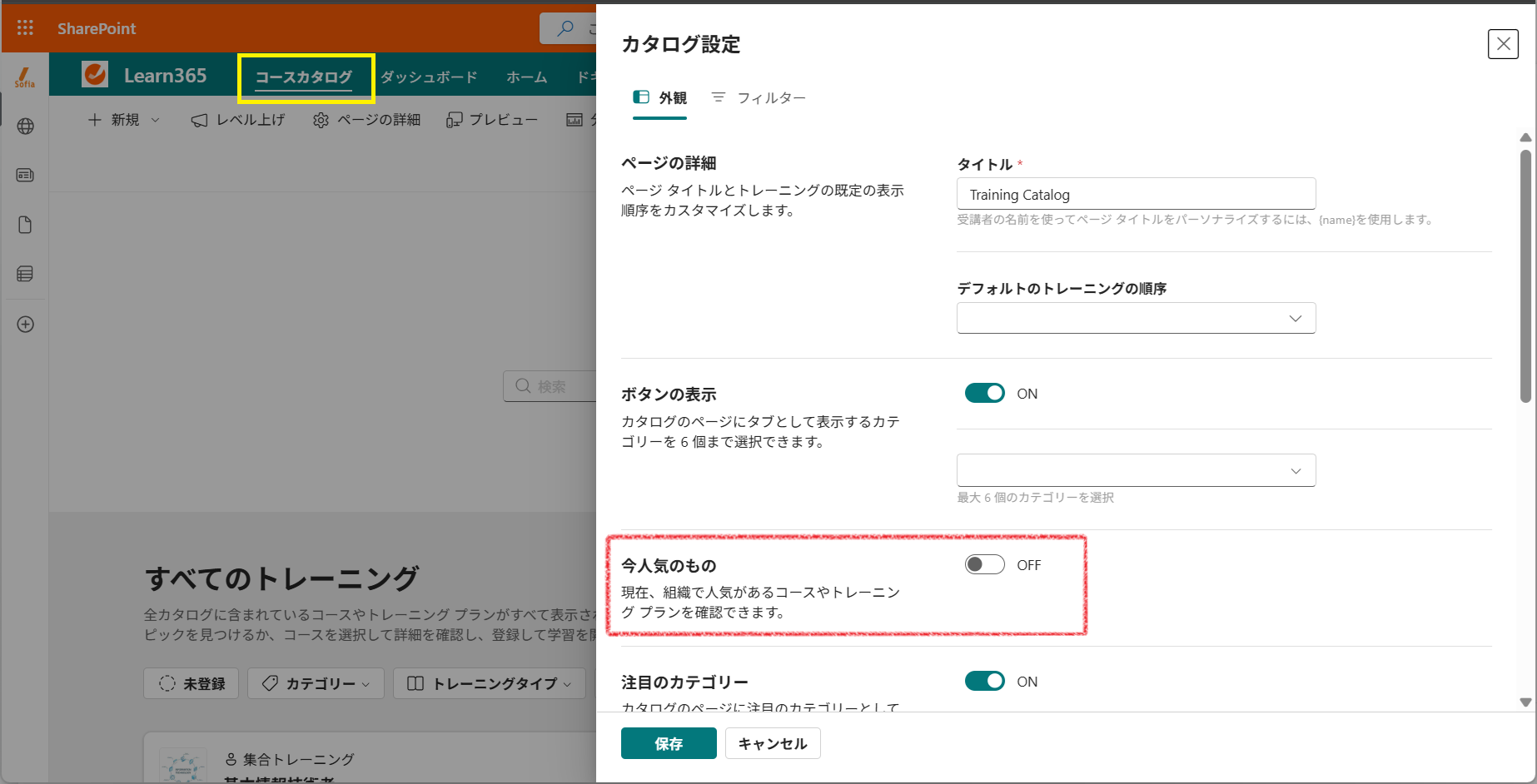Click the 保存 button

tap(669, 743)
